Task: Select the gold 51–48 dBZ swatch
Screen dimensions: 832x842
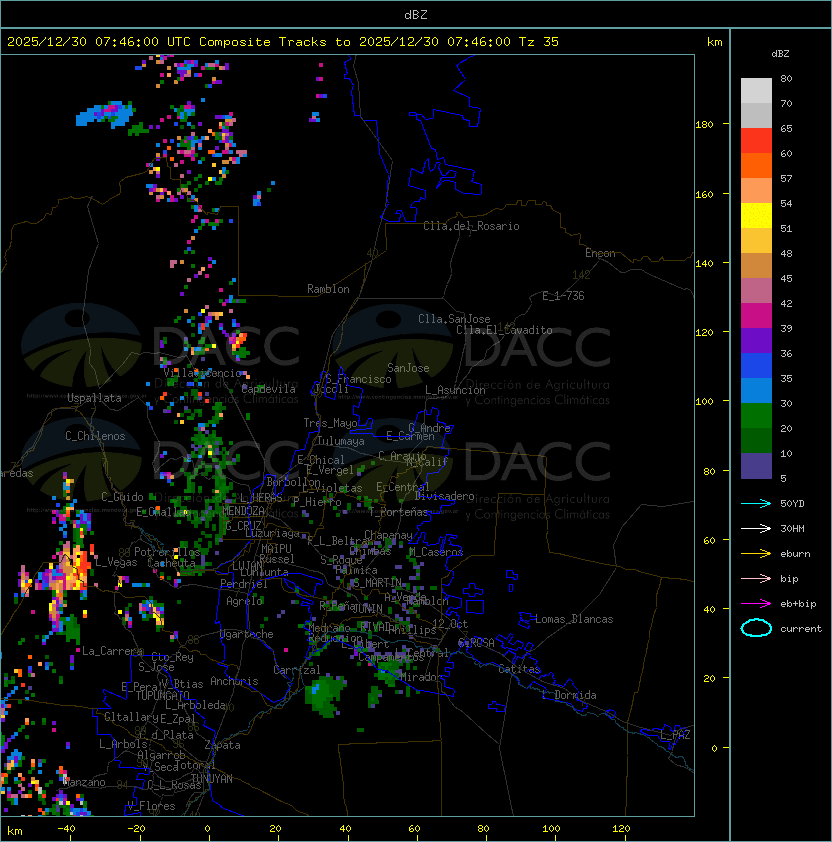Action: coord(756,241)
